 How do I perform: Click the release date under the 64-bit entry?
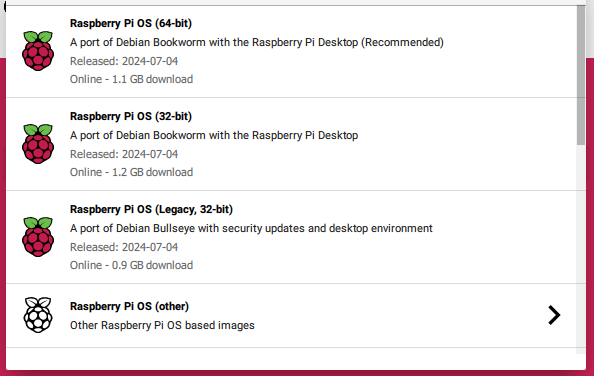[x=124, y=61]
